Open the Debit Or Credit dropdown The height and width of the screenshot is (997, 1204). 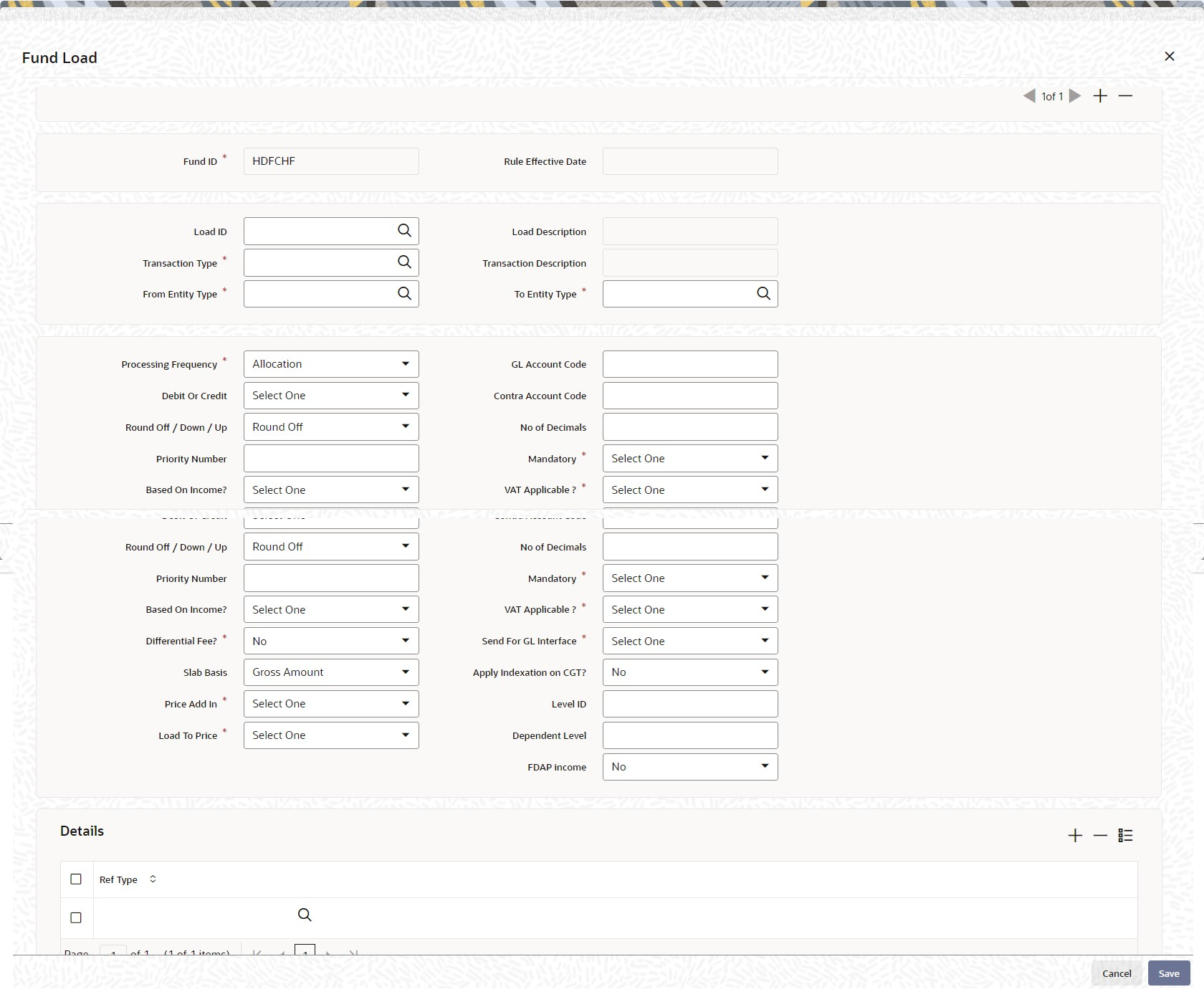331,396
